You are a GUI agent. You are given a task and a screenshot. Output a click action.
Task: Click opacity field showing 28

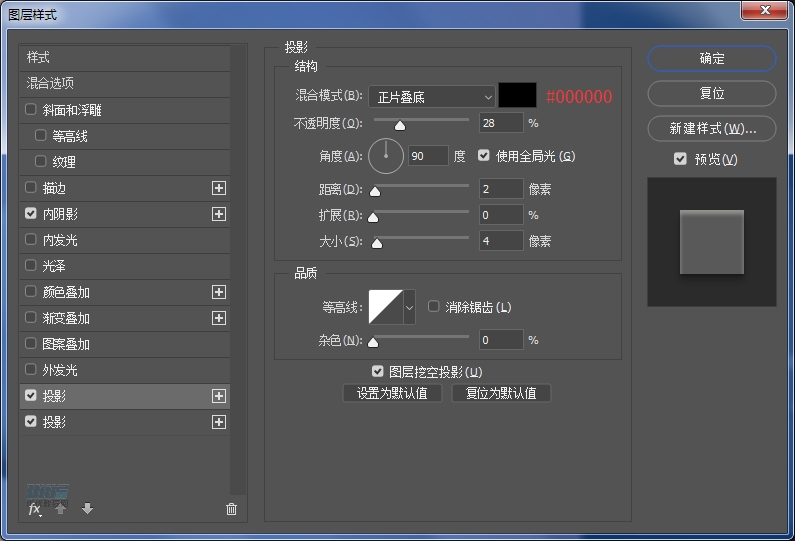coord(501,123)
